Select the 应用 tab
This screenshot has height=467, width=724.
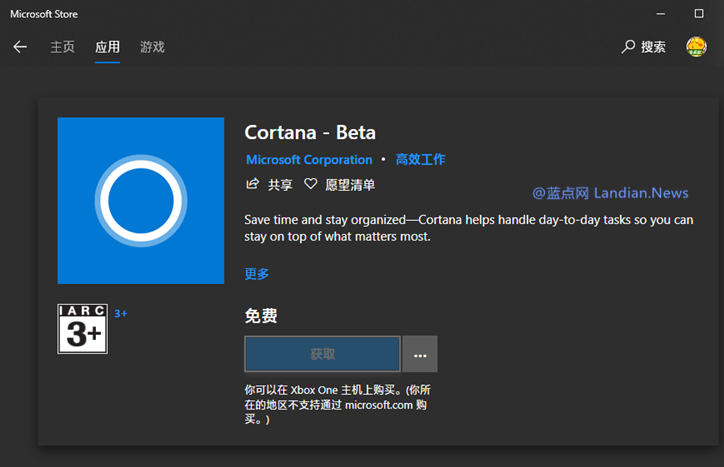click(107, 47)
